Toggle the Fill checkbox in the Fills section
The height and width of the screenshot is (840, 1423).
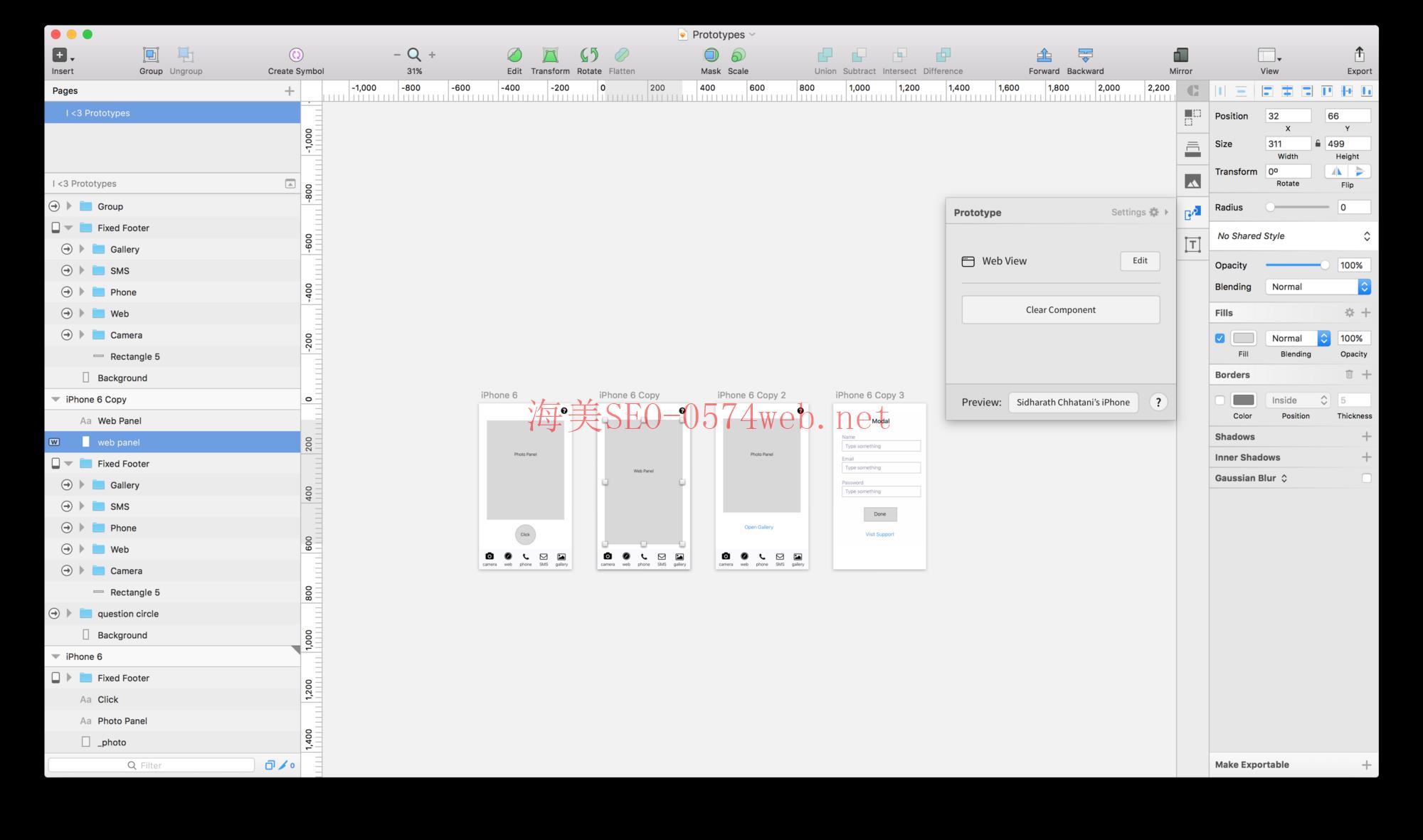tap(1219, 338)
